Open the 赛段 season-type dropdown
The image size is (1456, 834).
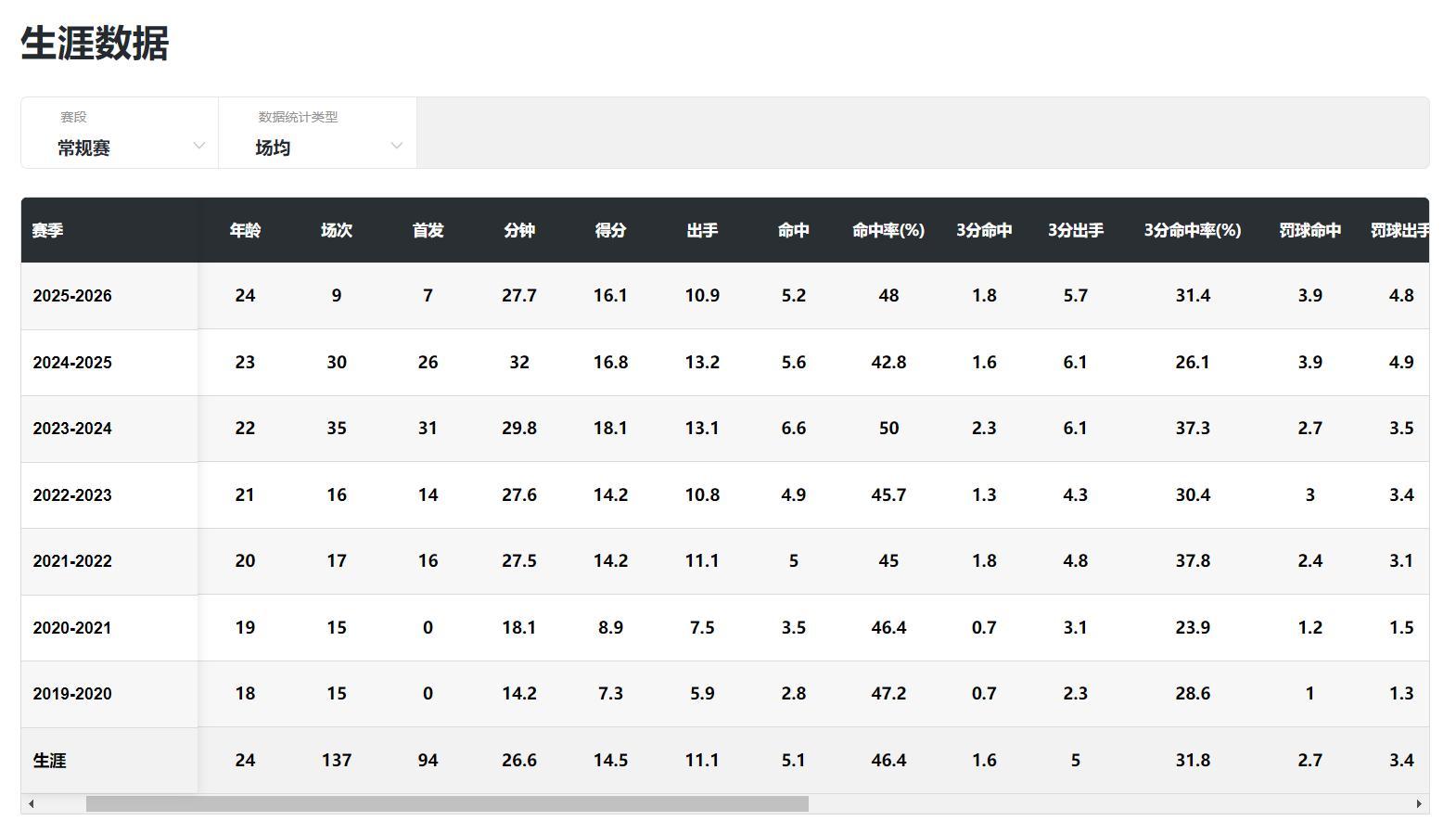pyautogui.click(x=120, y=134)
